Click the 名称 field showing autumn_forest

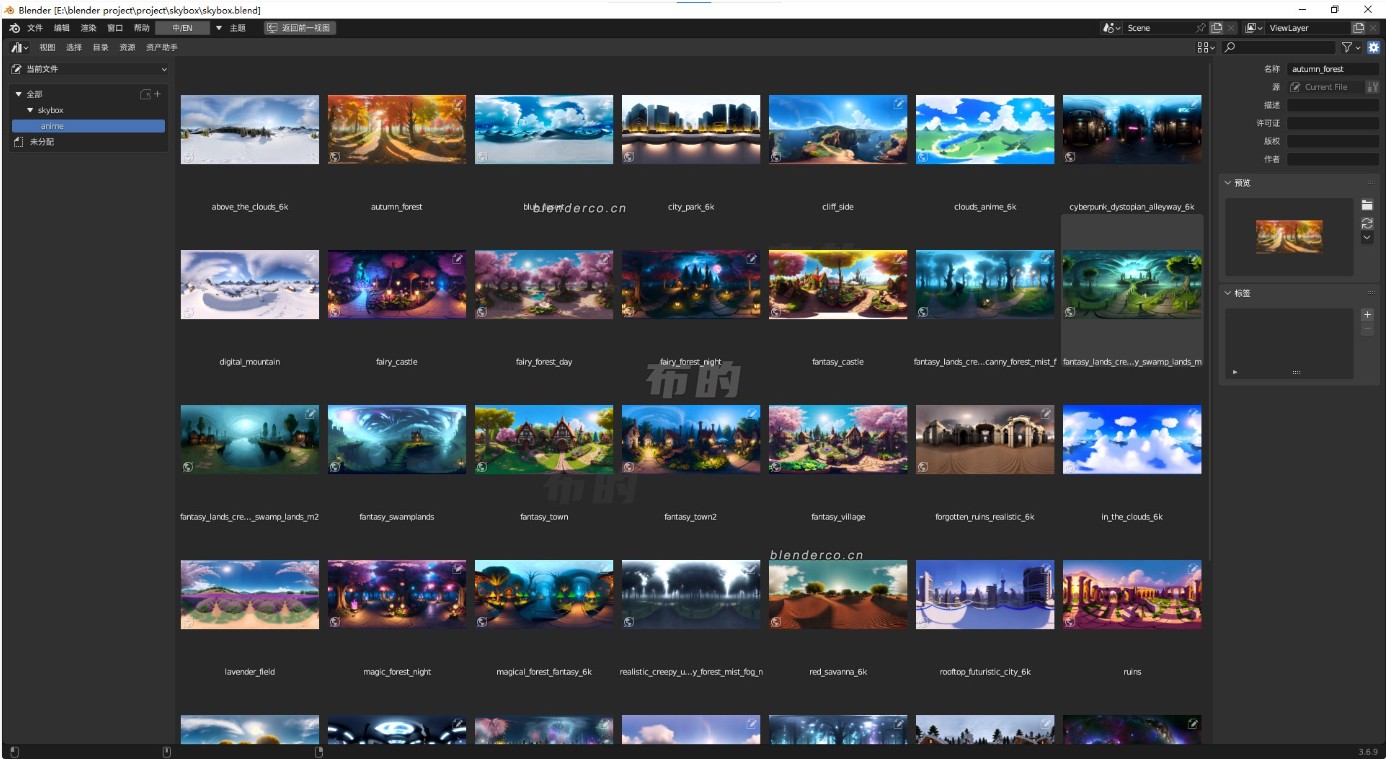tap(1333, 69)
